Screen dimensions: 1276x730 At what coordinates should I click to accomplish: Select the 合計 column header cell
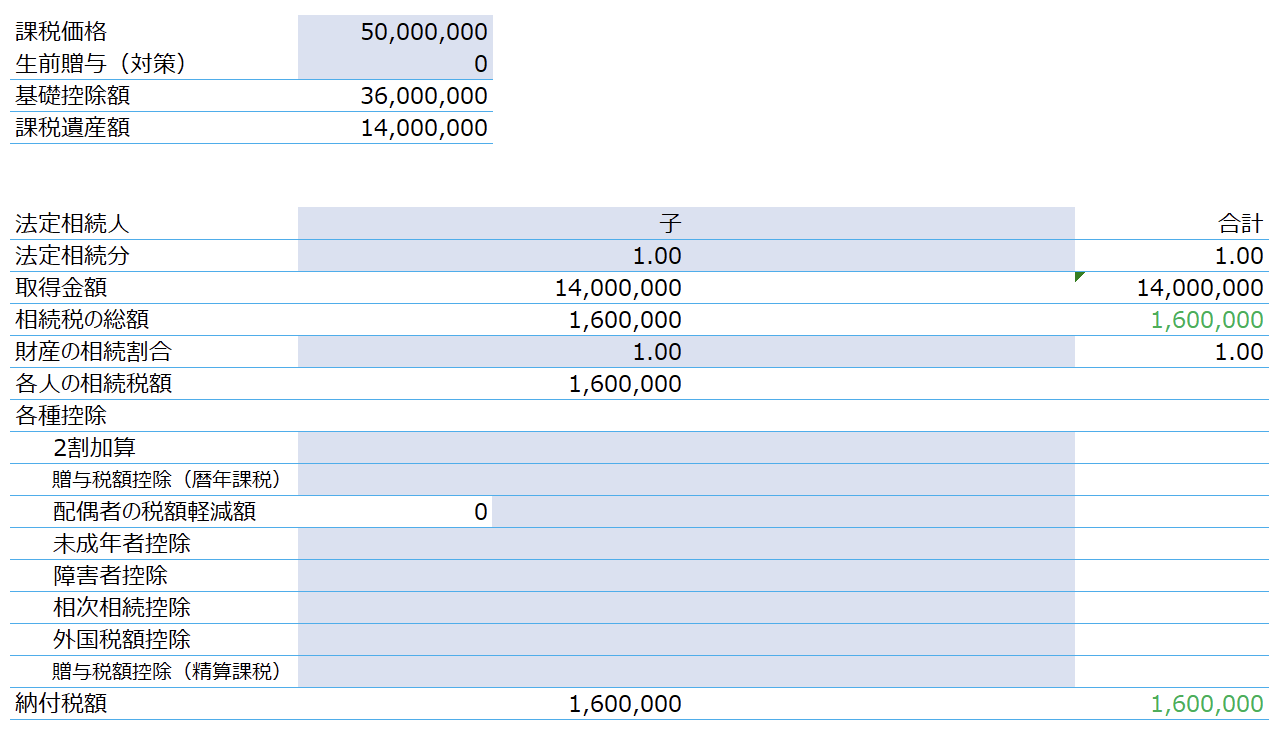(1172, 224)
